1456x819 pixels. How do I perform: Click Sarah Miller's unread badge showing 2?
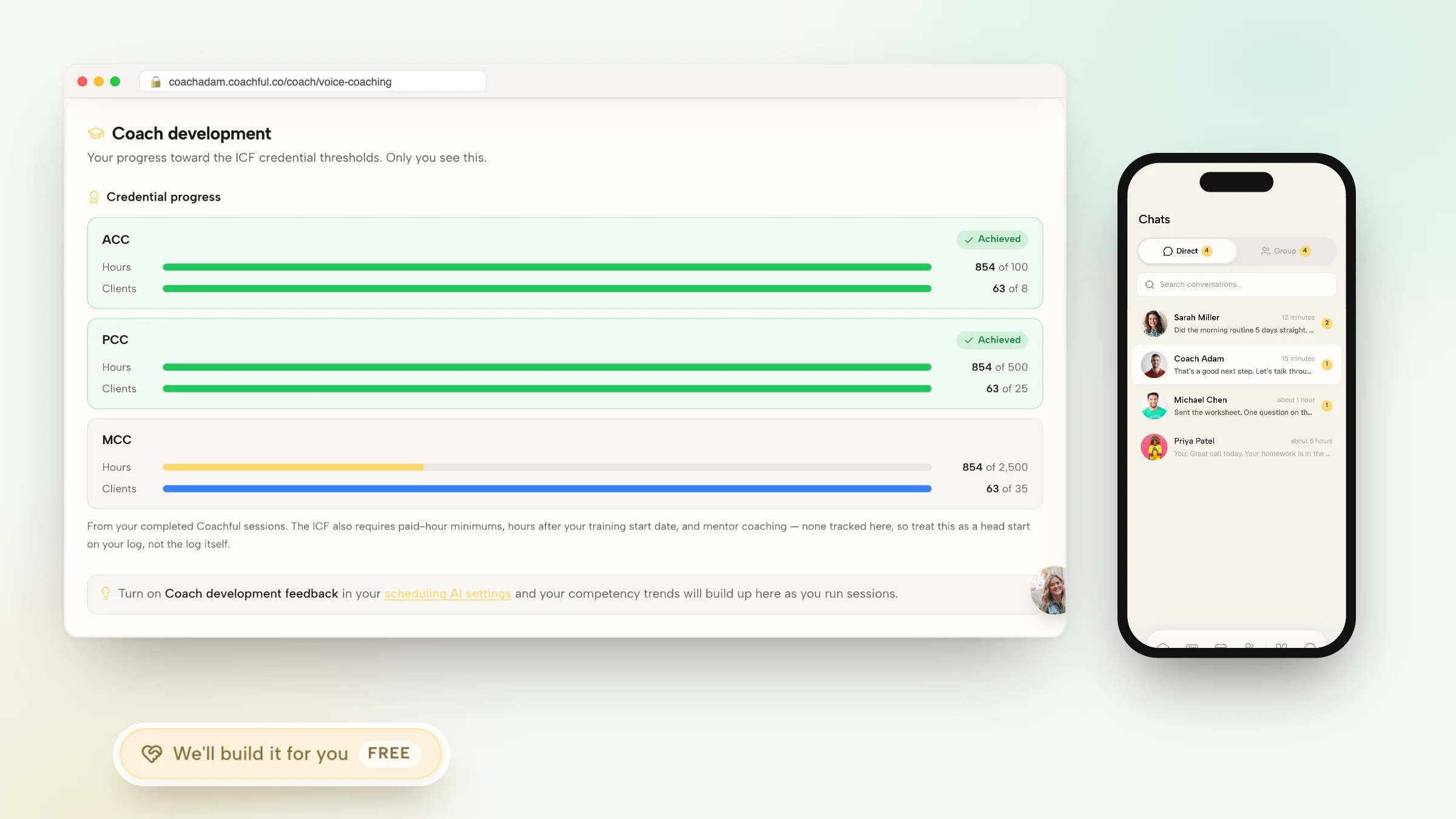(x=1327, y=323)
